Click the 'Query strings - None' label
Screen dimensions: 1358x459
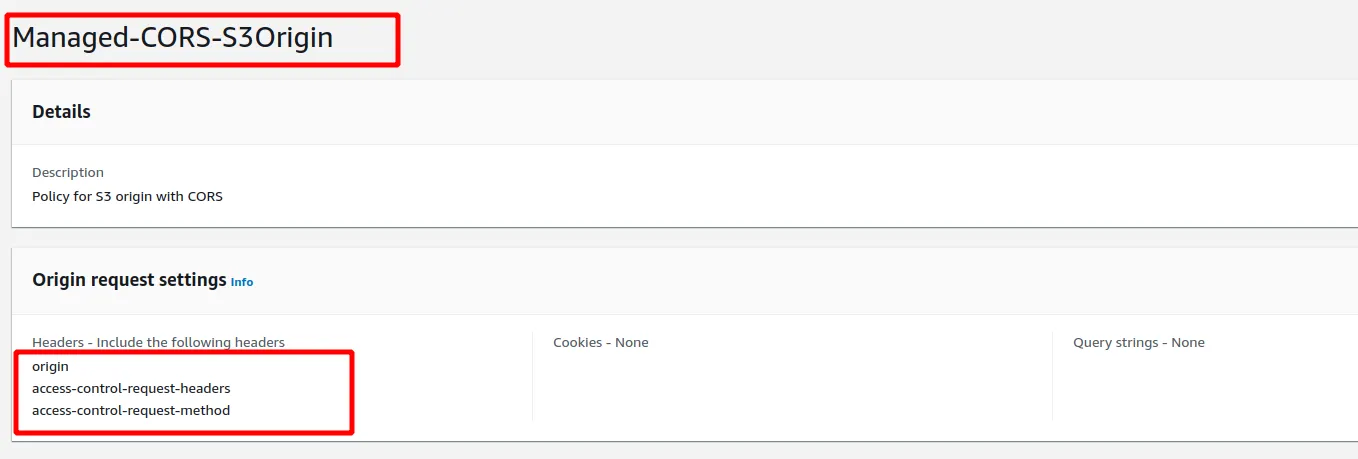coord(1138,342)
